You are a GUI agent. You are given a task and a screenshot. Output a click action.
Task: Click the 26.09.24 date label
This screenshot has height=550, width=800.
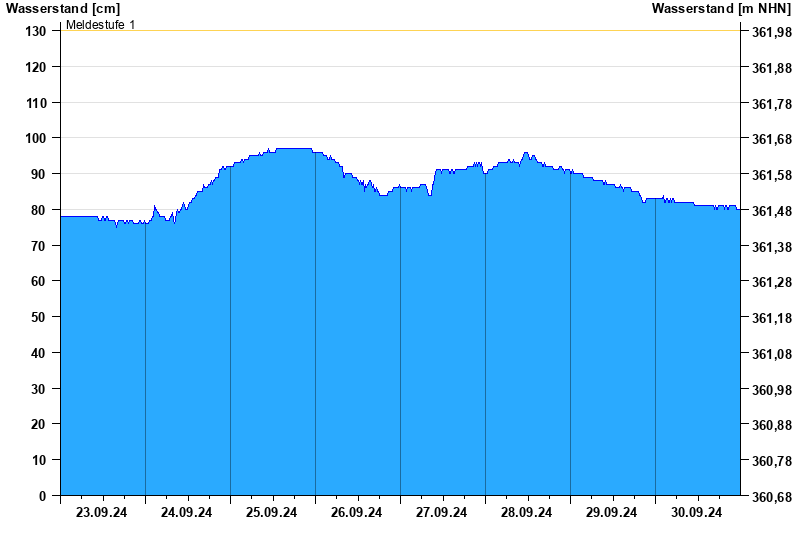click(x=356, y=512)
